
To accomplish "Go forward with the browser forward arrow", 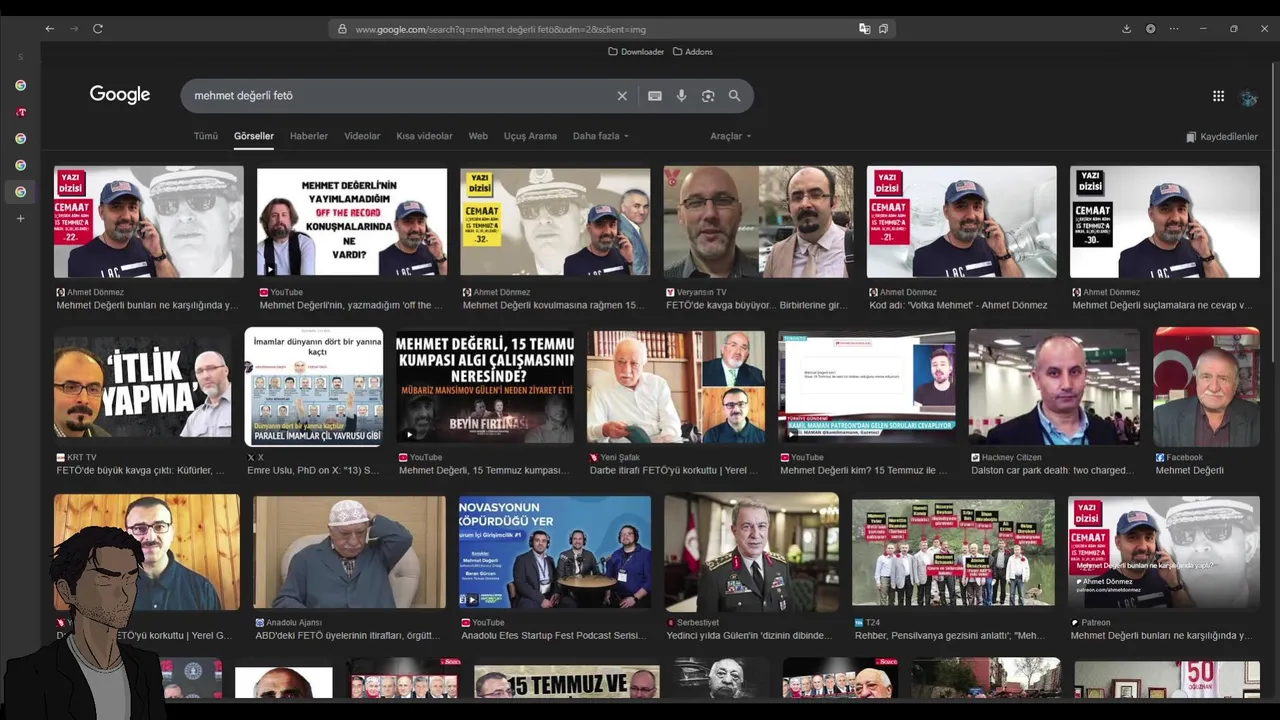I will (x=74, y=29).
